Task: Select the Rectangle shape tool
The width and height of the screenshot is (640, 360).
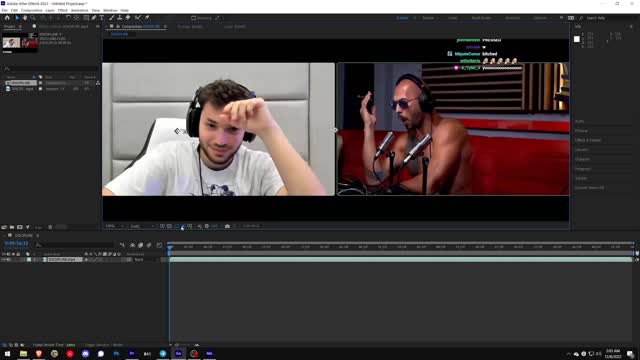Action: [x=86, y=18]
